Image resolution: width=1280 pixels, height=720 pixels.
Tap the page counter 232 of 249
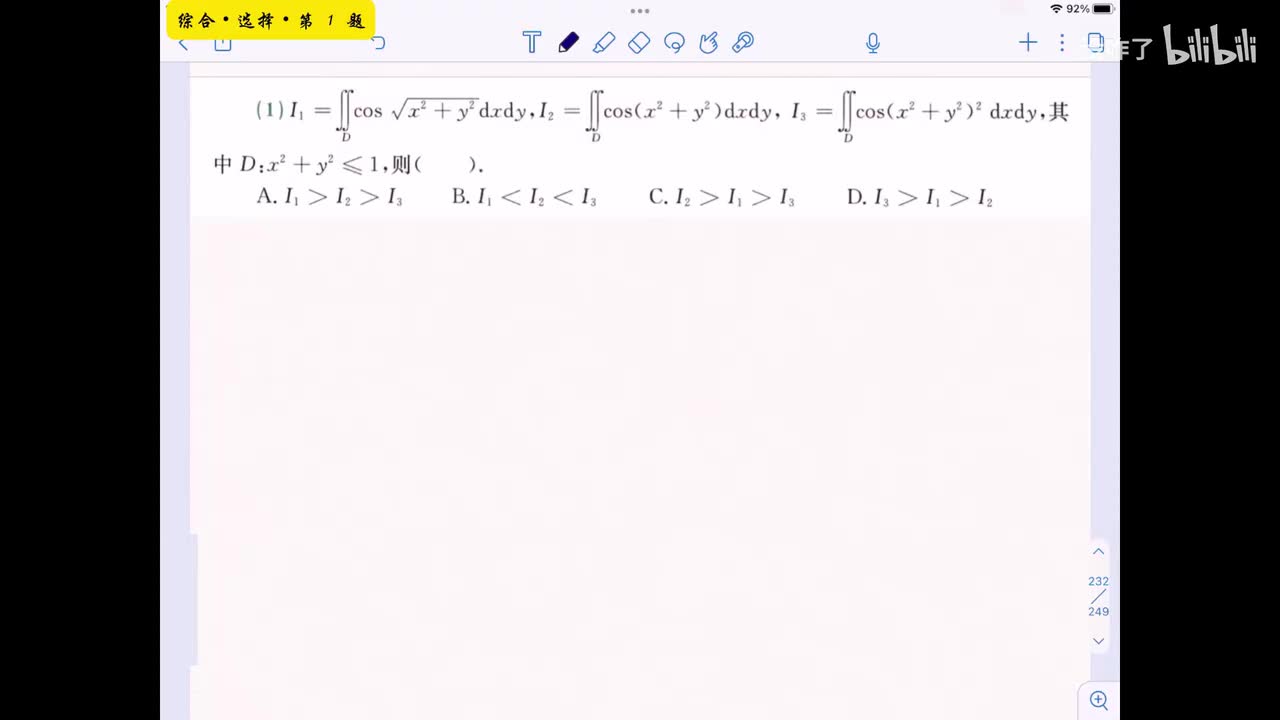1098,596
